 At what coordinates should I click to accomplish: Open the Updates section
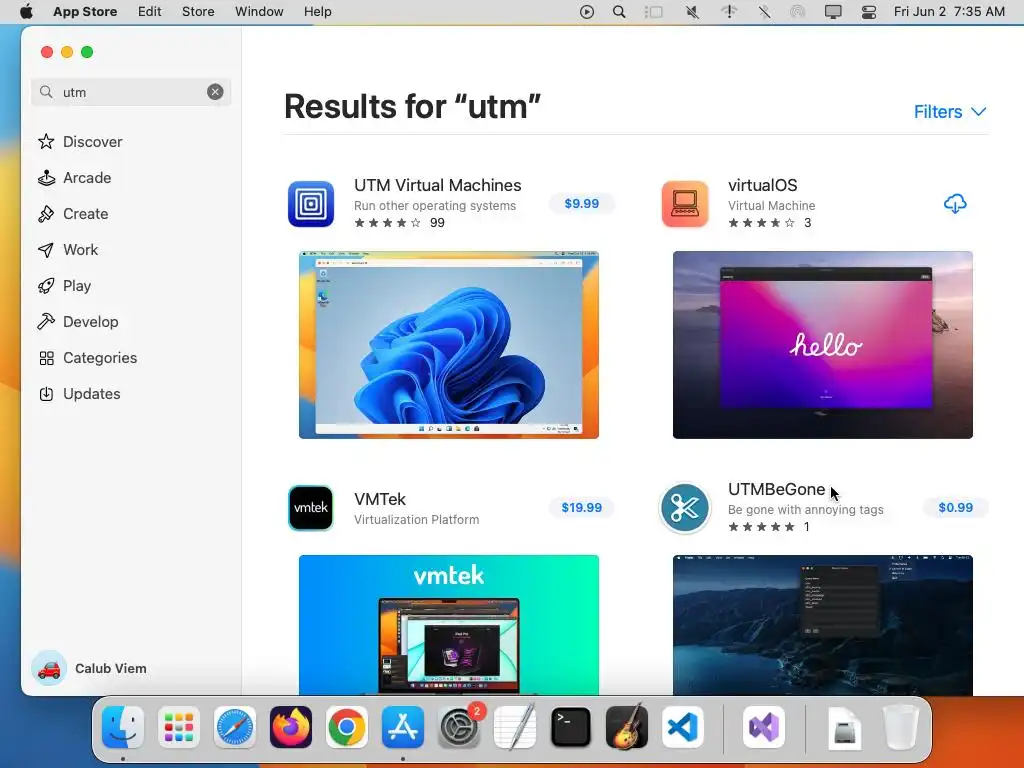79,394
